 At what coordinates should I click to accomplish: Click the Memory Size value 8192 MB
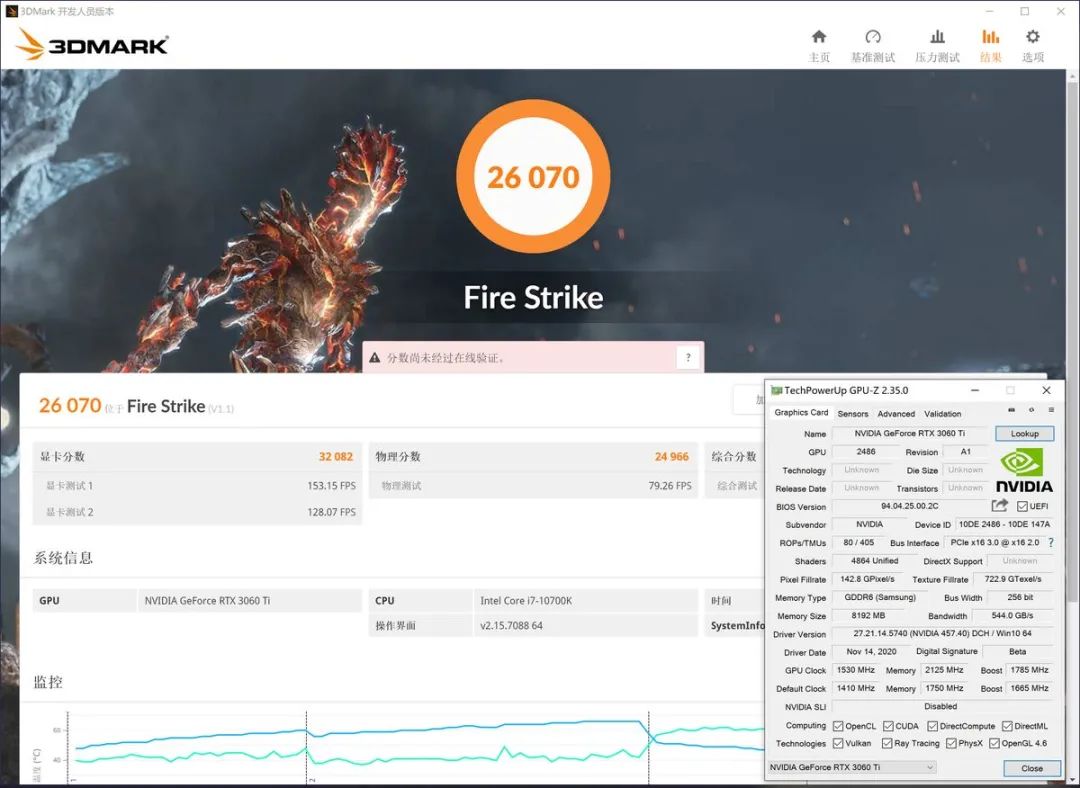pyautogui.click(x=868, y=616)
